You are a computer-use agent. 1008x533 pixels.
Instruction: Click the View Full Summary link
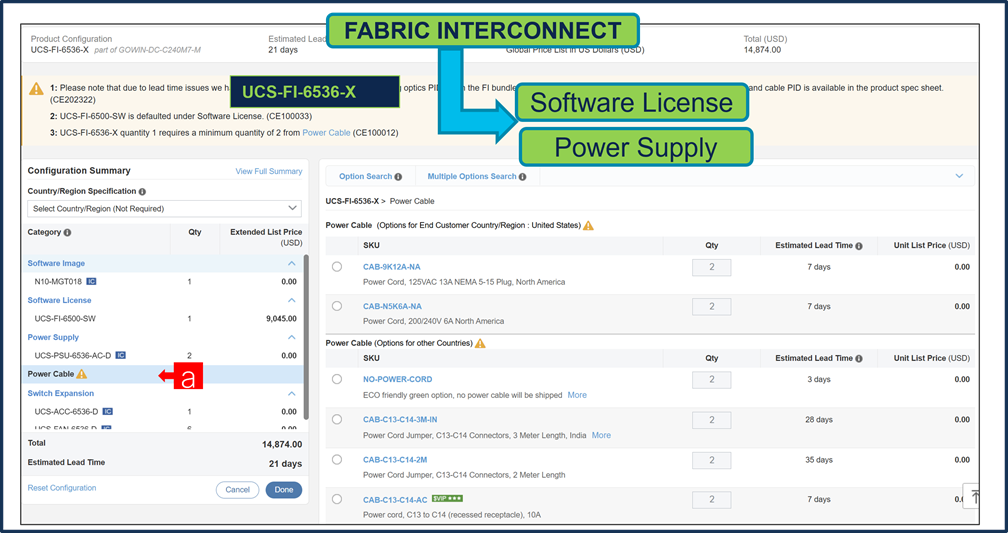click(269, 172)
